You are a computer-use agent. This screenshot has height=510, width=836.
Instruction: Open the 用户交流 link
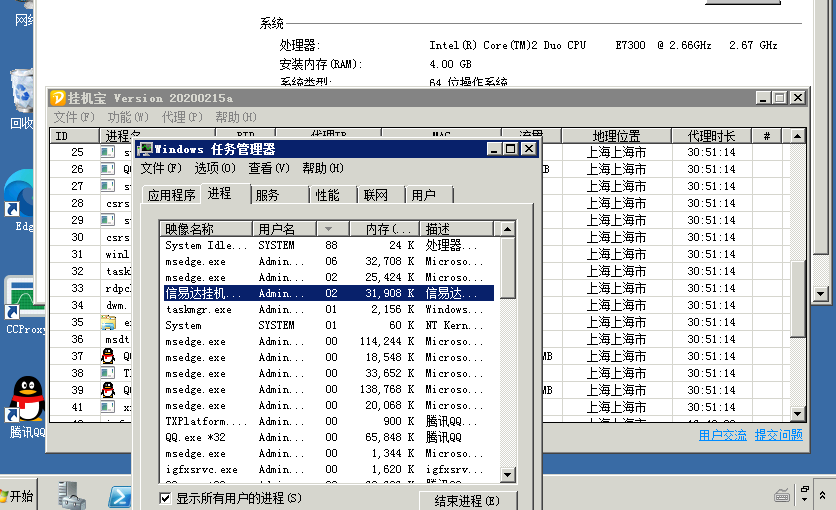[722, 435]
